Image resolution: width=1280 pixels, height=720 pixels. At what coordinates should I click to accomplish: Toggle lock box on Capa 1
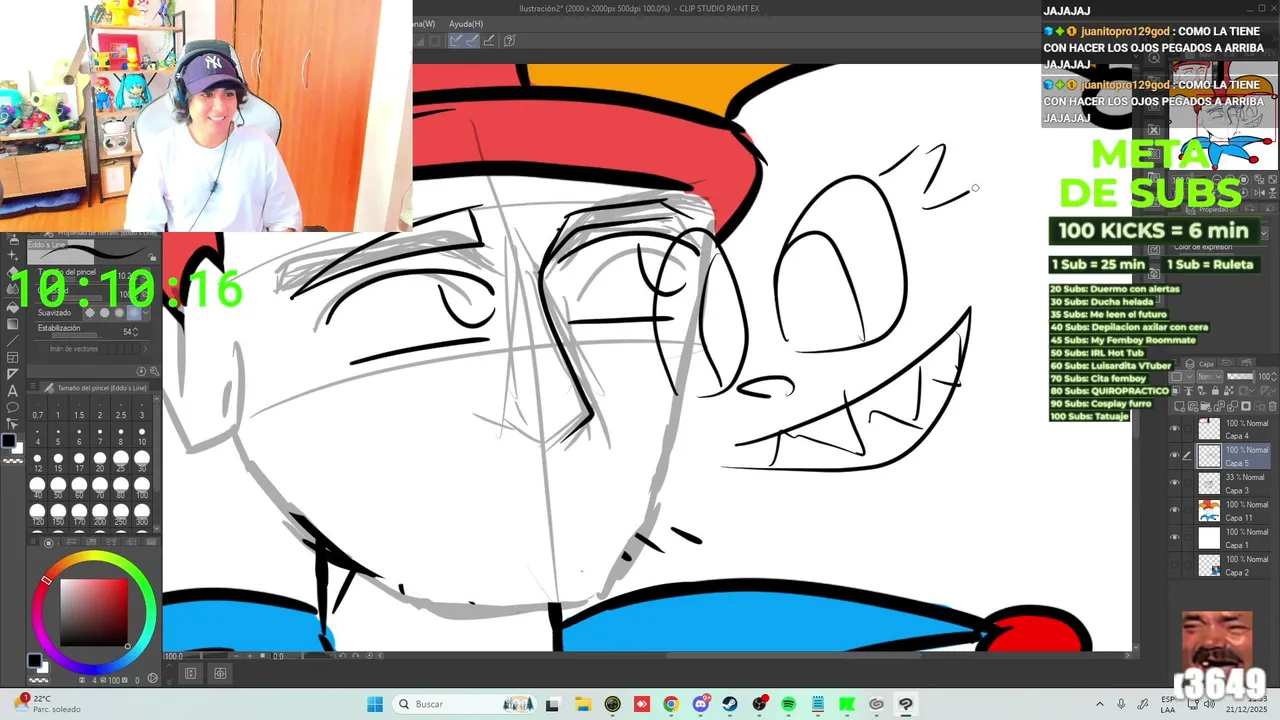coord(1188,537)
